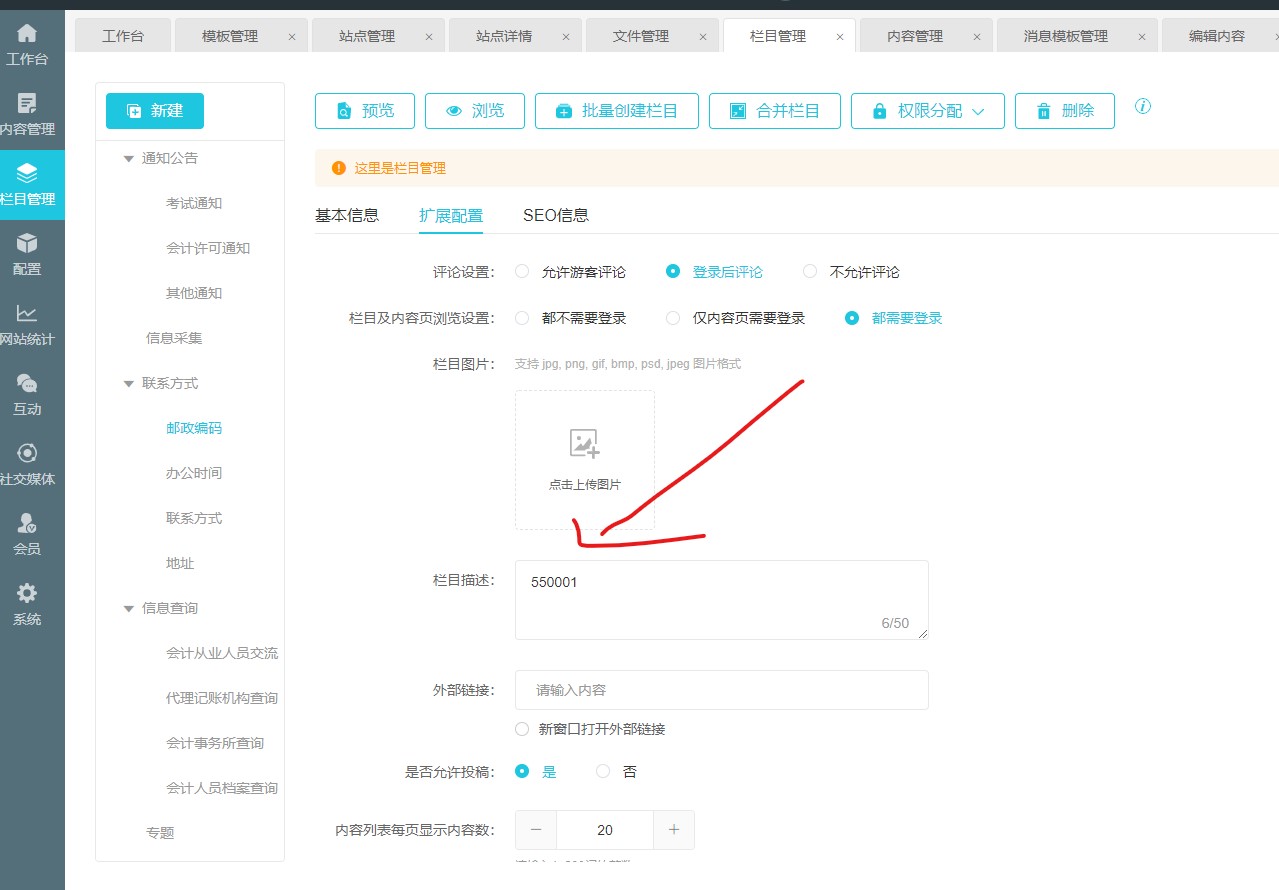This screenshot has height=890, width=1279.
Task: Click the 内容管理 sidebar icon
Action: [x=27, y=104]
